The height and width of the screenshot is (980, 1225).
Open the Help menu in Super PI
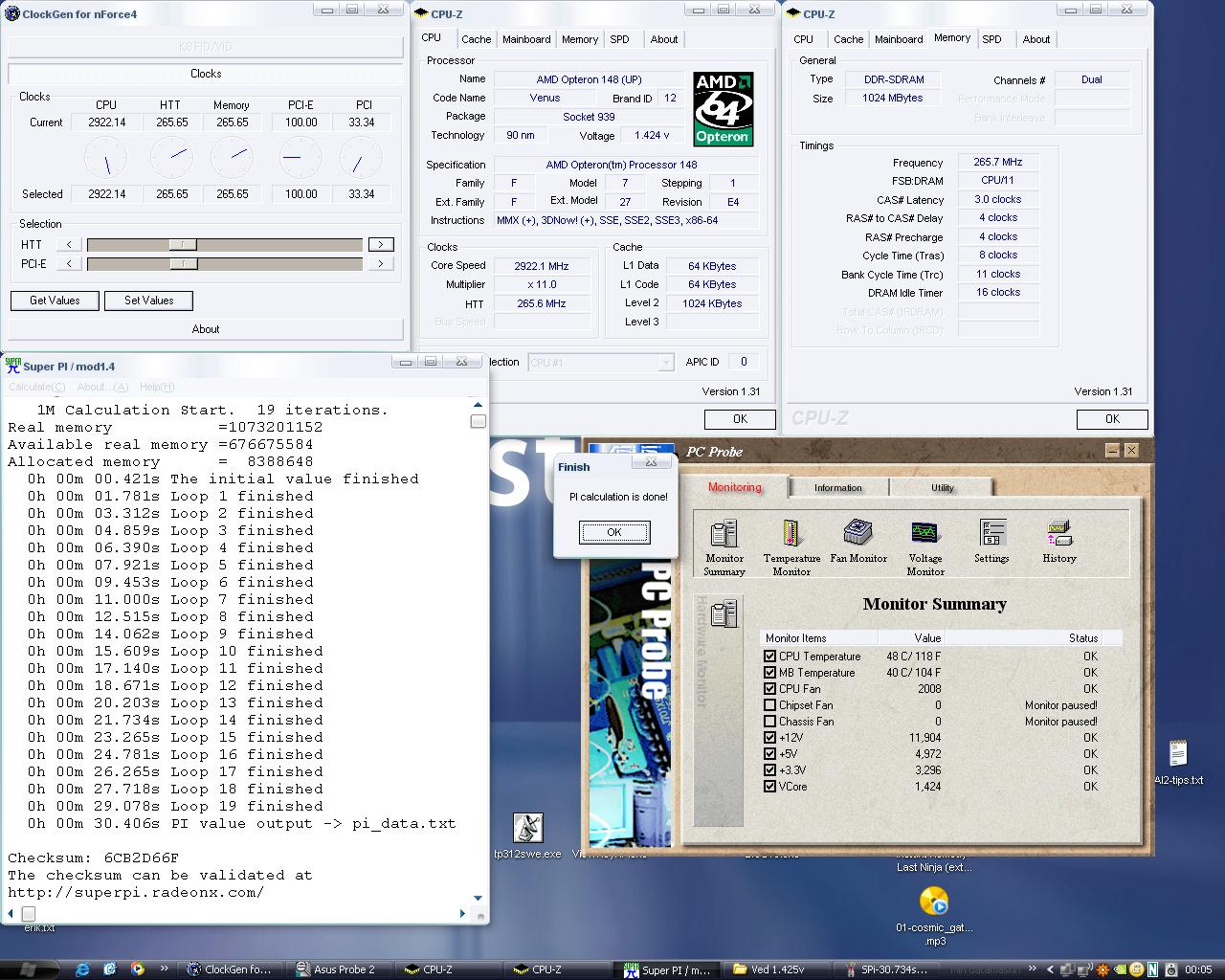point(157,387)
